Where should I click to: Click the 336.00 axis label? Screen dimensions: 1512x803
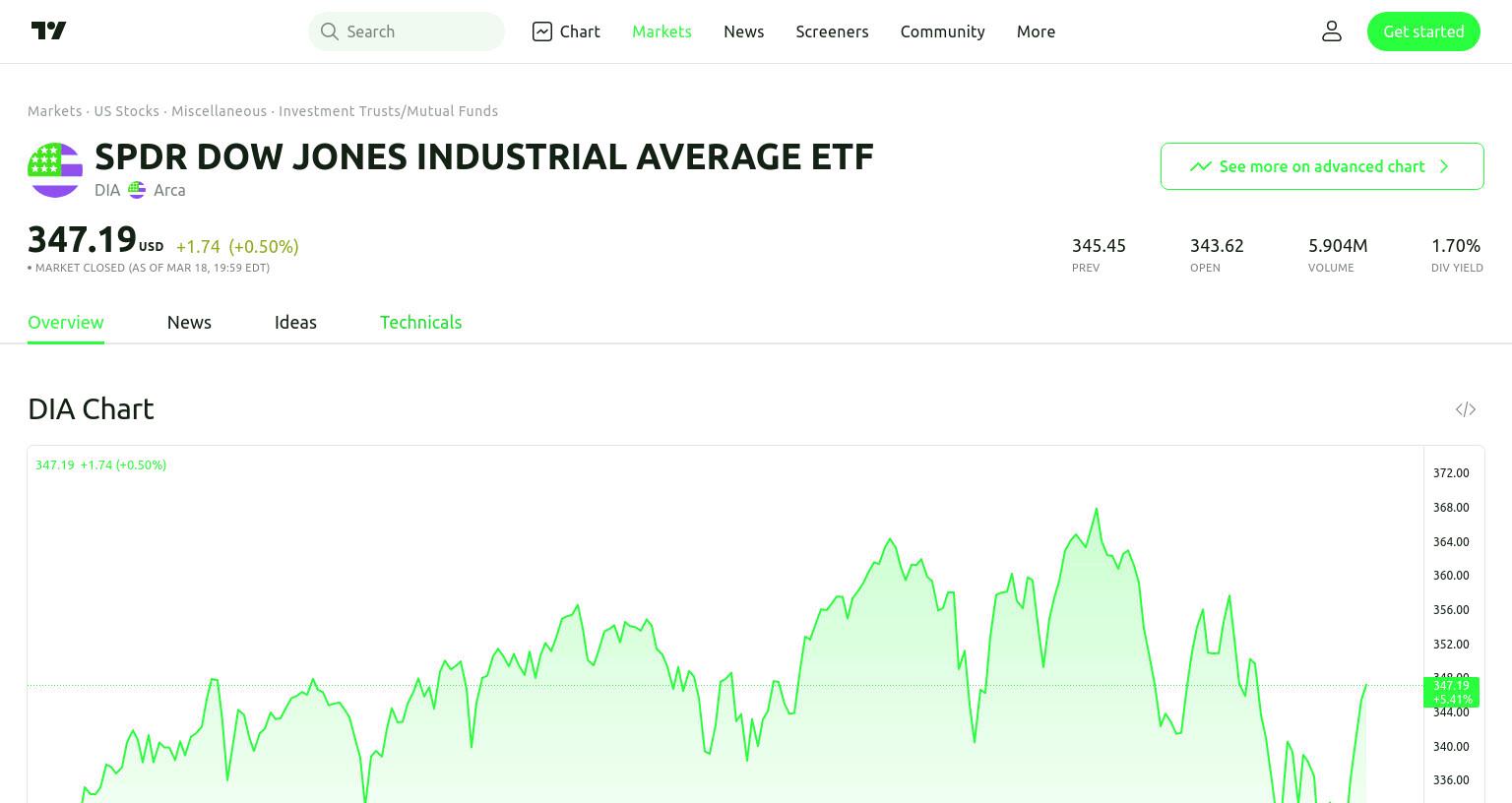tap(1451, 780)
